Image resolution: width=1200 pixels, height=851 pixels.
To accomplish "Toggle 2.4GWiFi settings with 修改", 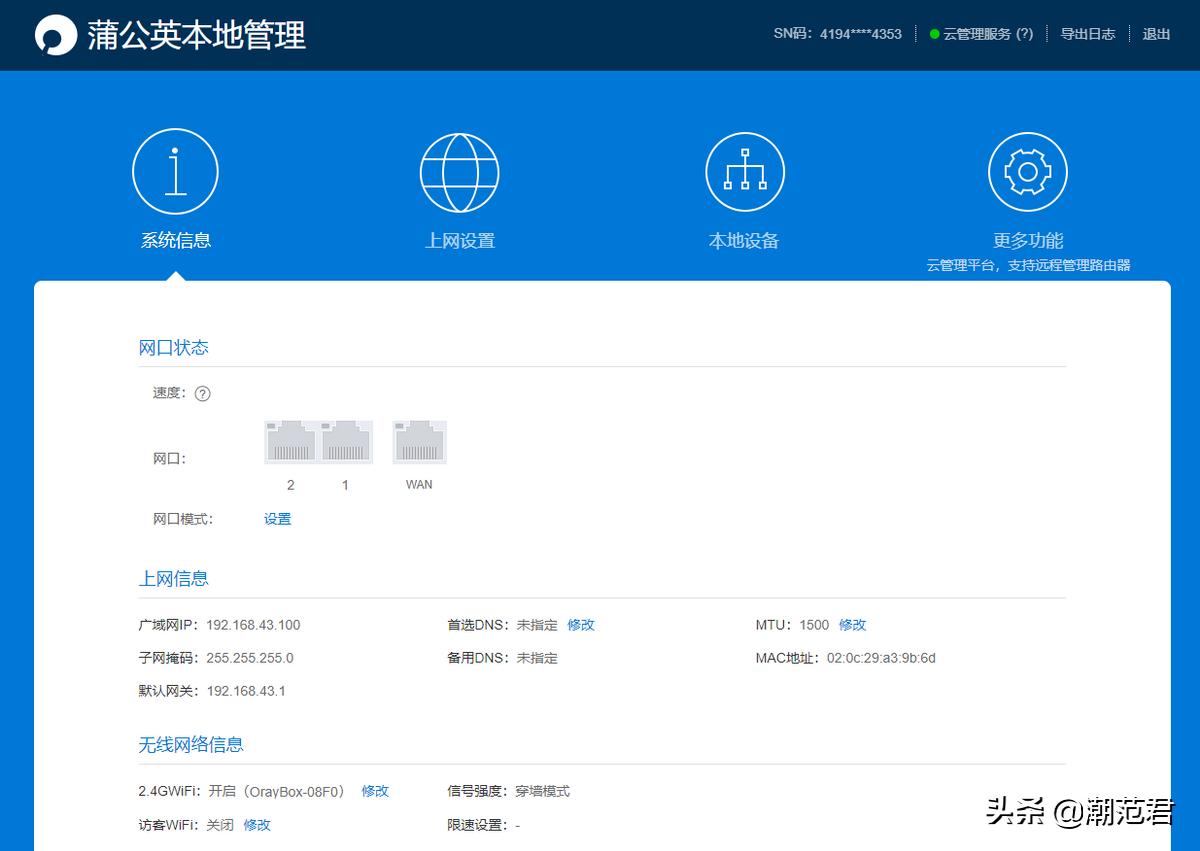I will tap(374, 790).
